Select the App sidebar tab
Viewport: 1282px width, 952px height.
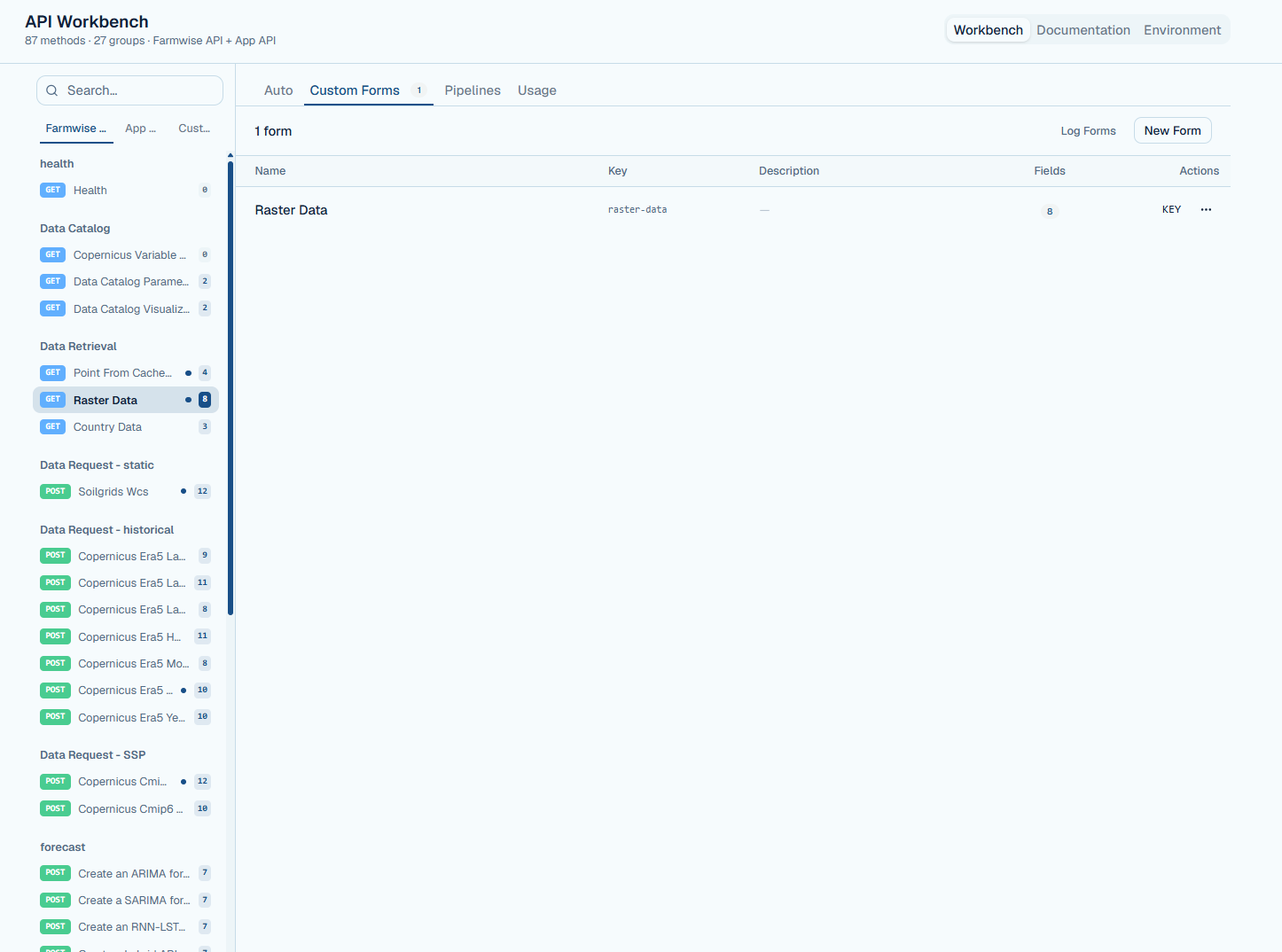pos(140,129)
